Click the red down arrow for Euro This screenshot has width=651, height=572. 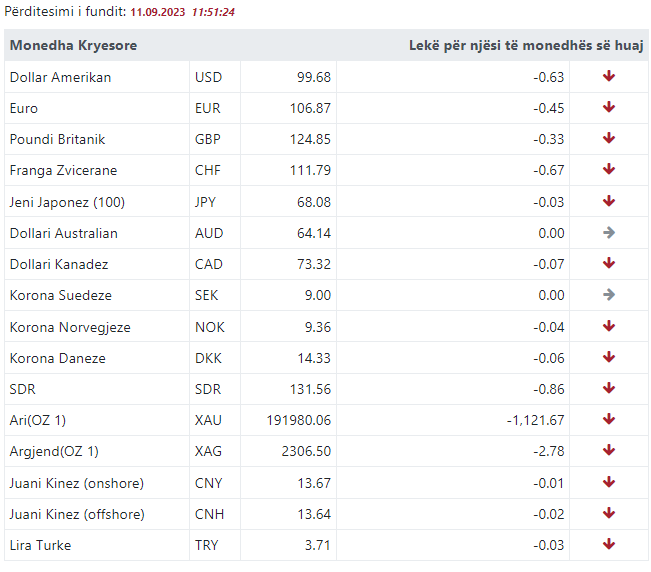pos(609,108)
